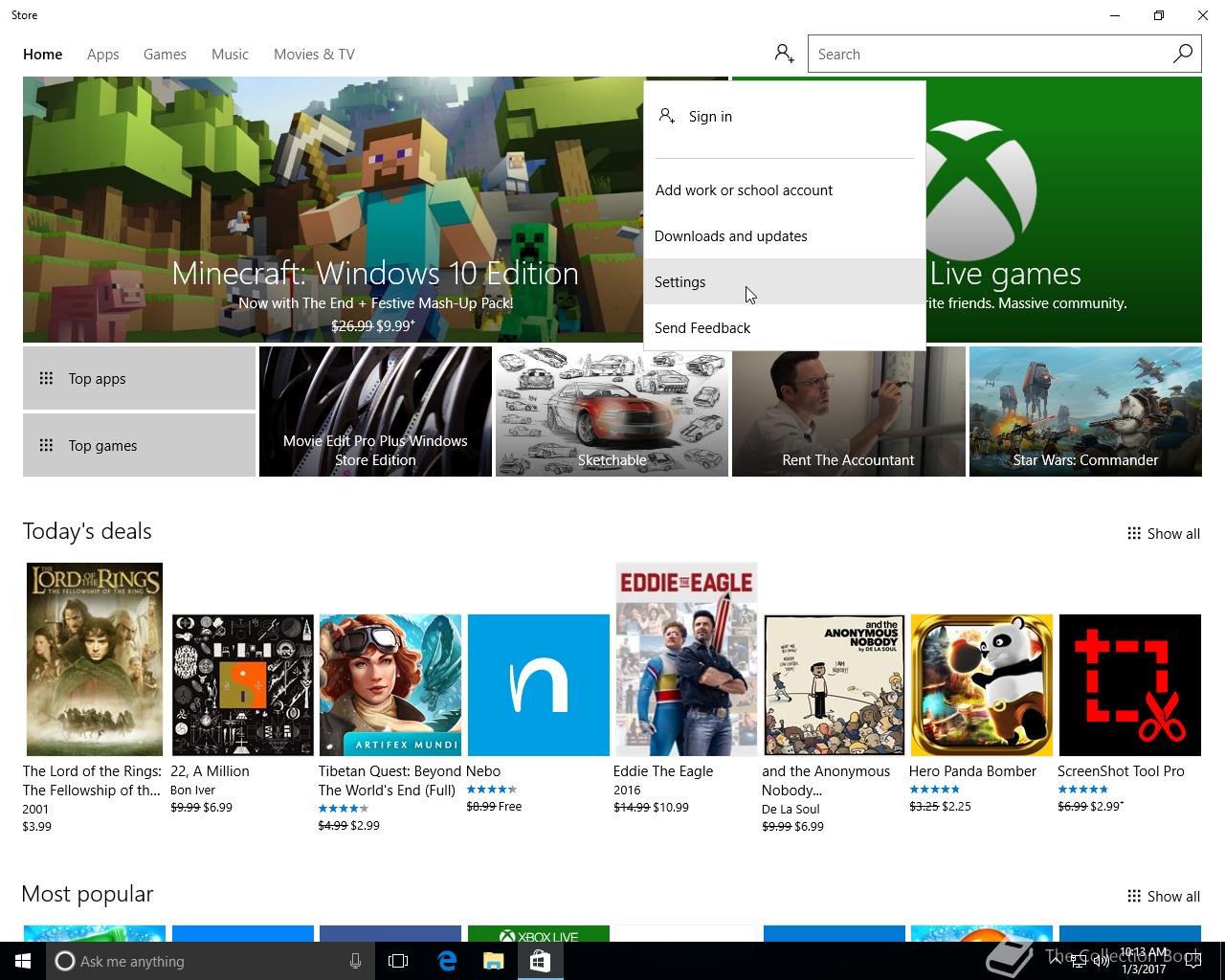Click the Most popular heading

point(87,894)
